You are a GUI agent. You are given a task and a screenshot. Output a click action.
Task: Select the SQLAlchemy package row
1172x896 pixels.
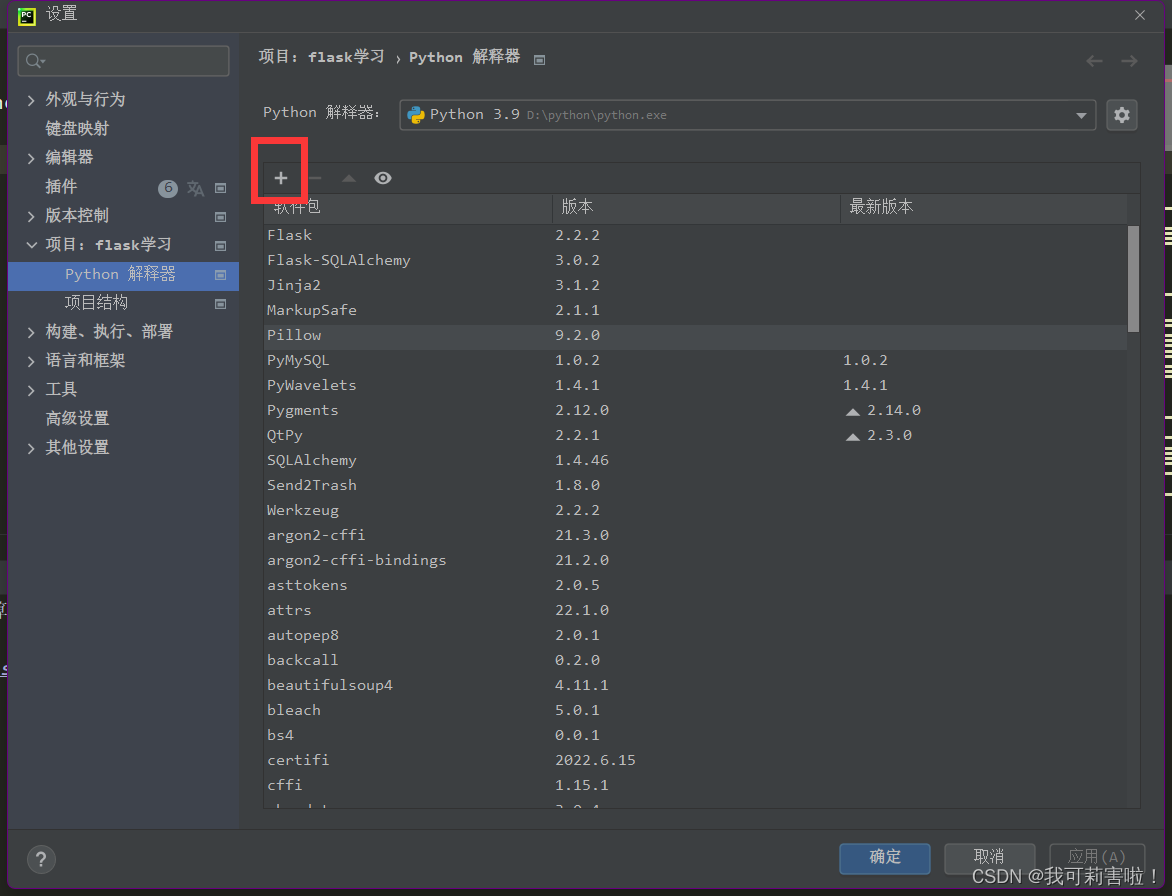pyautogui.click(x=696, y=460)
